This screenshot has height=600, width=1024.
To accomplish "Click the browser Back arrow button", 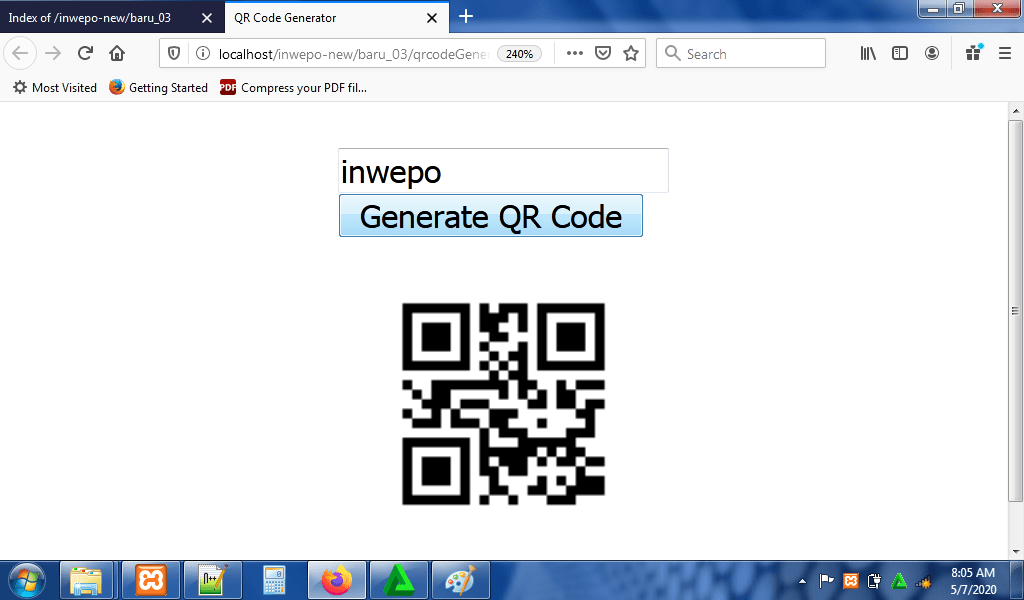I will click(x=20, y=54).
